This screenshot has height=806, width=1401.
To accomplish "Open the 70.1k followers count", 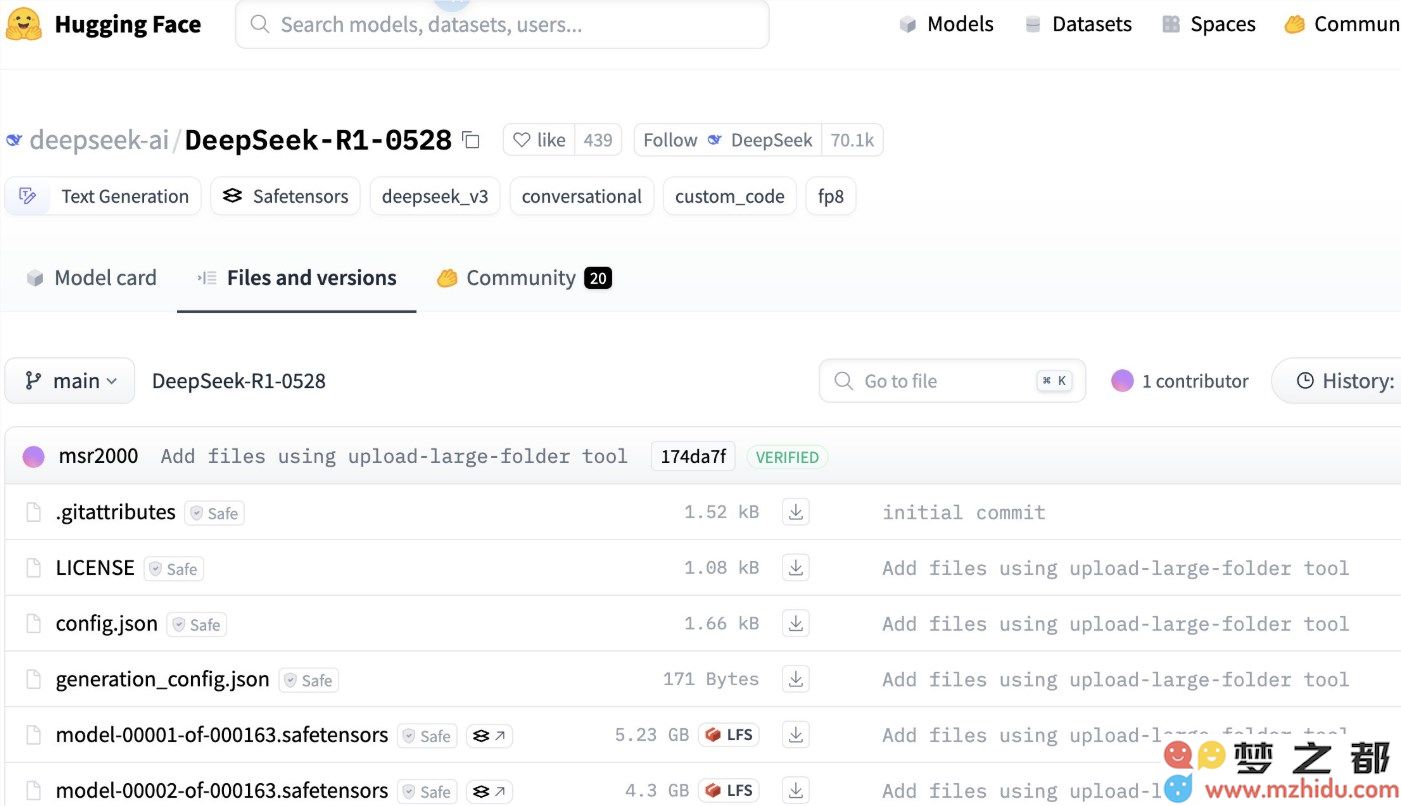I will [852, 140].
